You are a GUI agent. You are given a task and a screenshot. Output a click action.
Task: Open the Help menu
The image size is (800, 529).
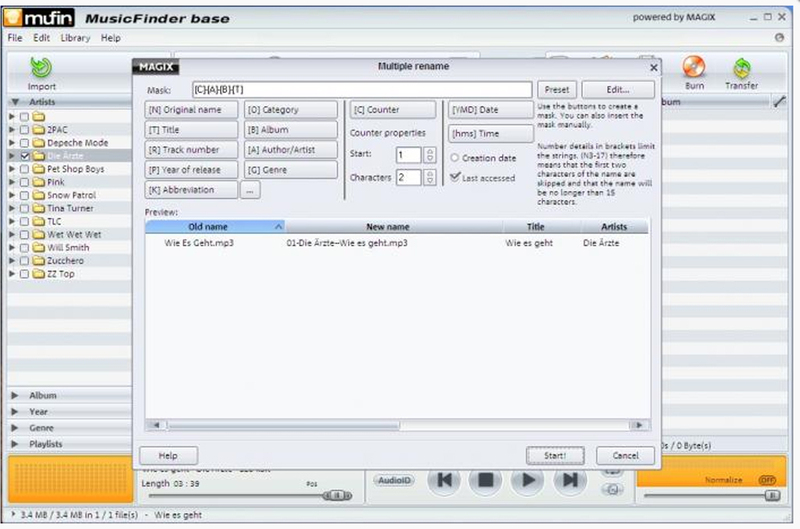111,38
